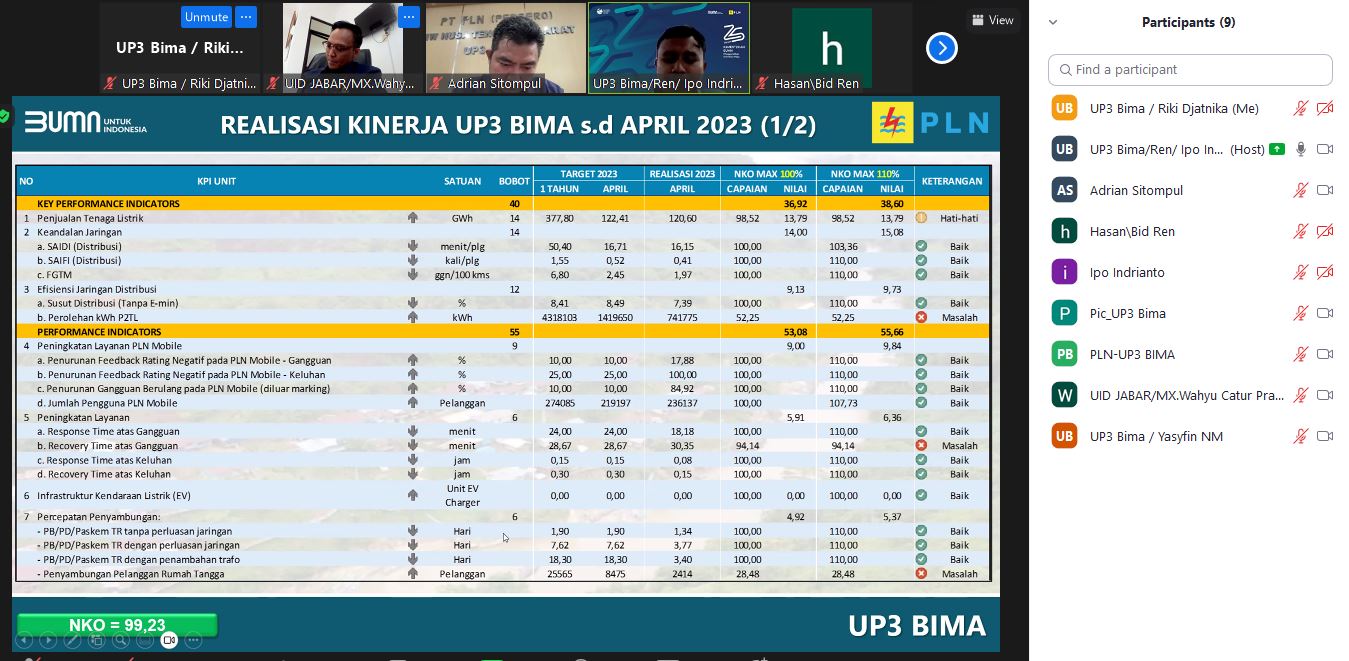Select 'Jumlah Pengguna PLN Mobile' row label
This screenshot has height=661, width=1349.
tap(107, 403)
